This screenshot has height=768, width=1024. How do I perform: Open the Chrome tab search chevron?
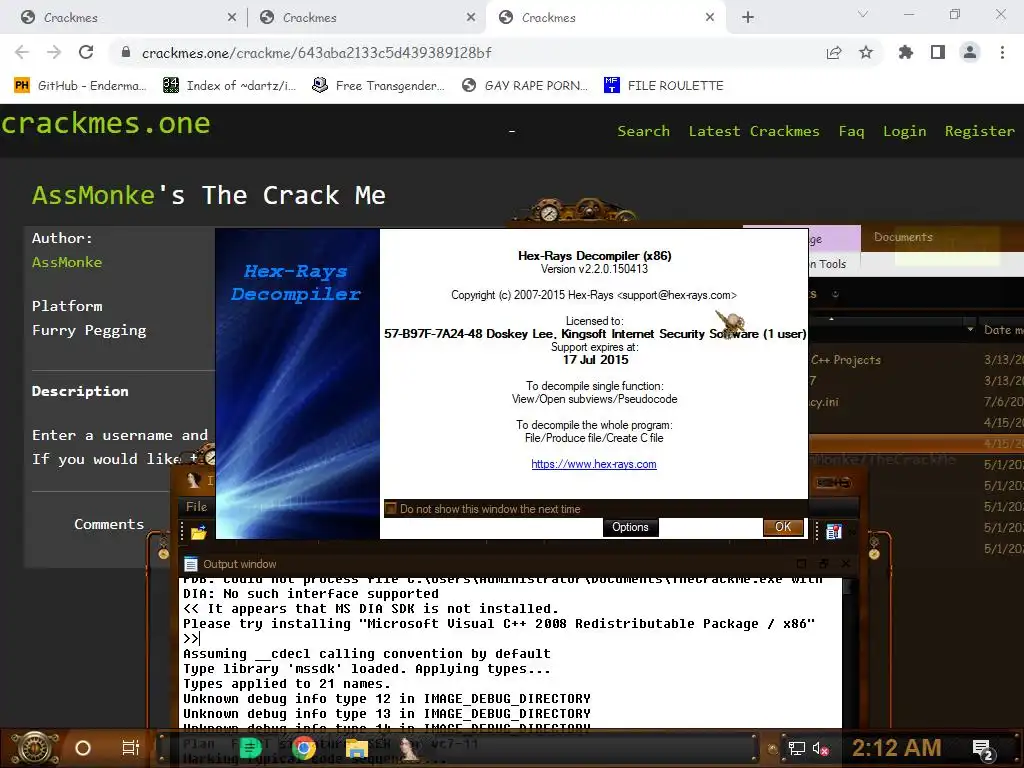pos(863,14)
